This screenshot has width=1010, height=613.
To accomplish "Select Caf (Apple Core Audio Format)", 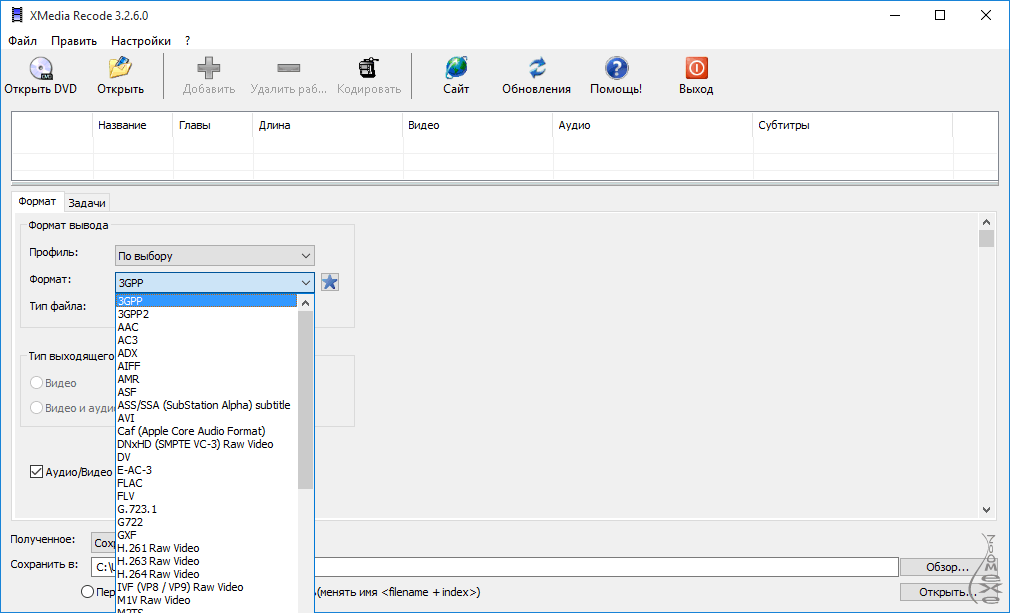I will [x=206, y=431].
